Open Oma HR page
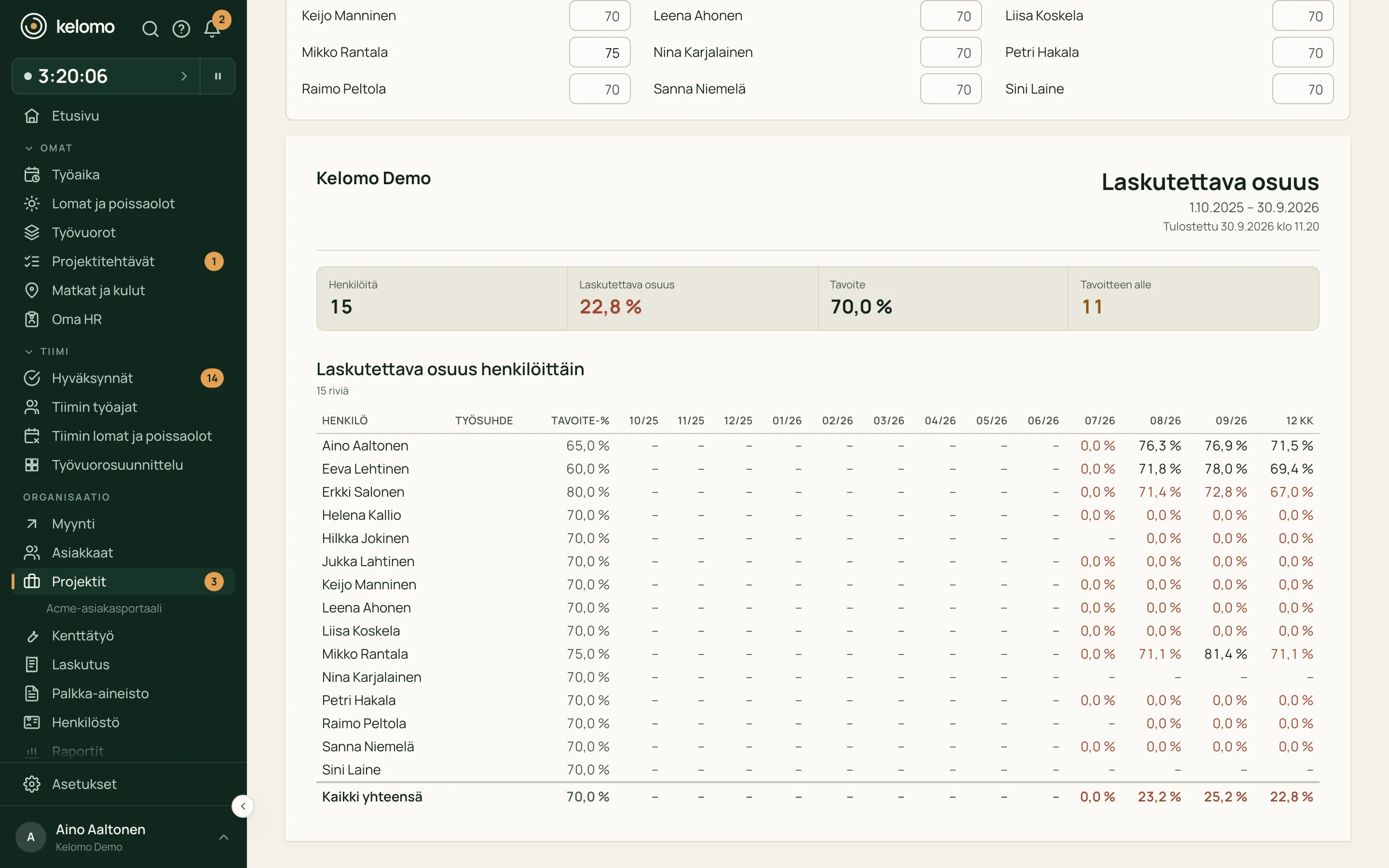The height and width of the screenshot is (868, 1389). (x=123, y=319)
